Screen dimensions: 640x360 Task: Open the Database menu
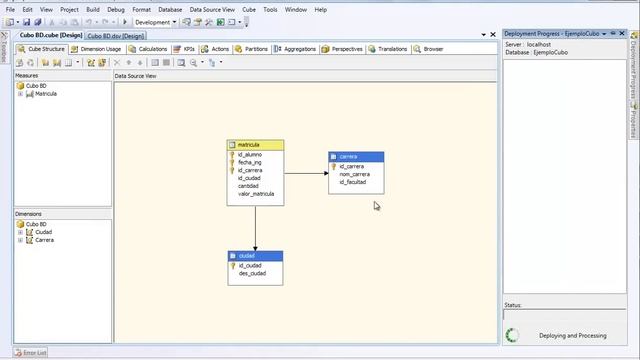click(x=170, y=9)
